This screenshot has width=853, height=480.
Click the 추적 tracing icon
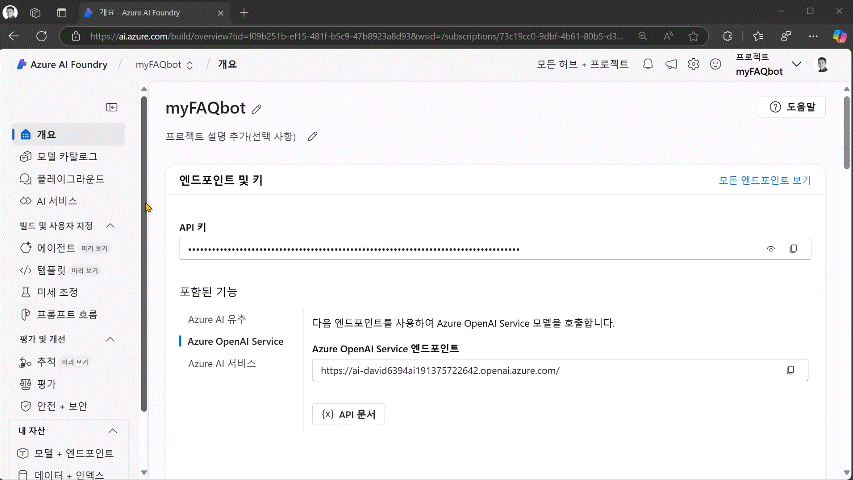[x=26, y=362]
